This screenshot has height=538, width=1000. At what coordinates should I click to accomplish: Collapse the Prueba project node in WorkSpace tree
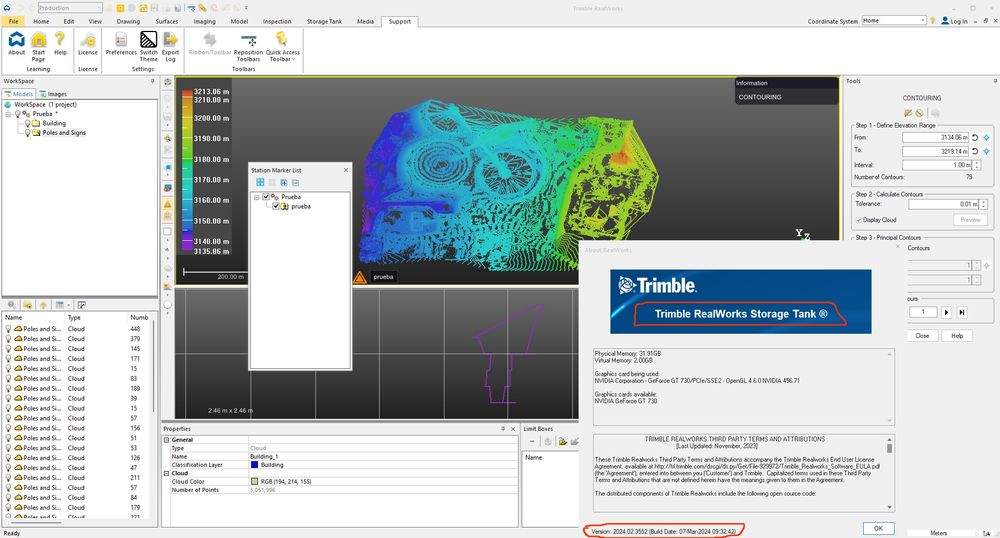pyautogui.click(x=8, y=114)
